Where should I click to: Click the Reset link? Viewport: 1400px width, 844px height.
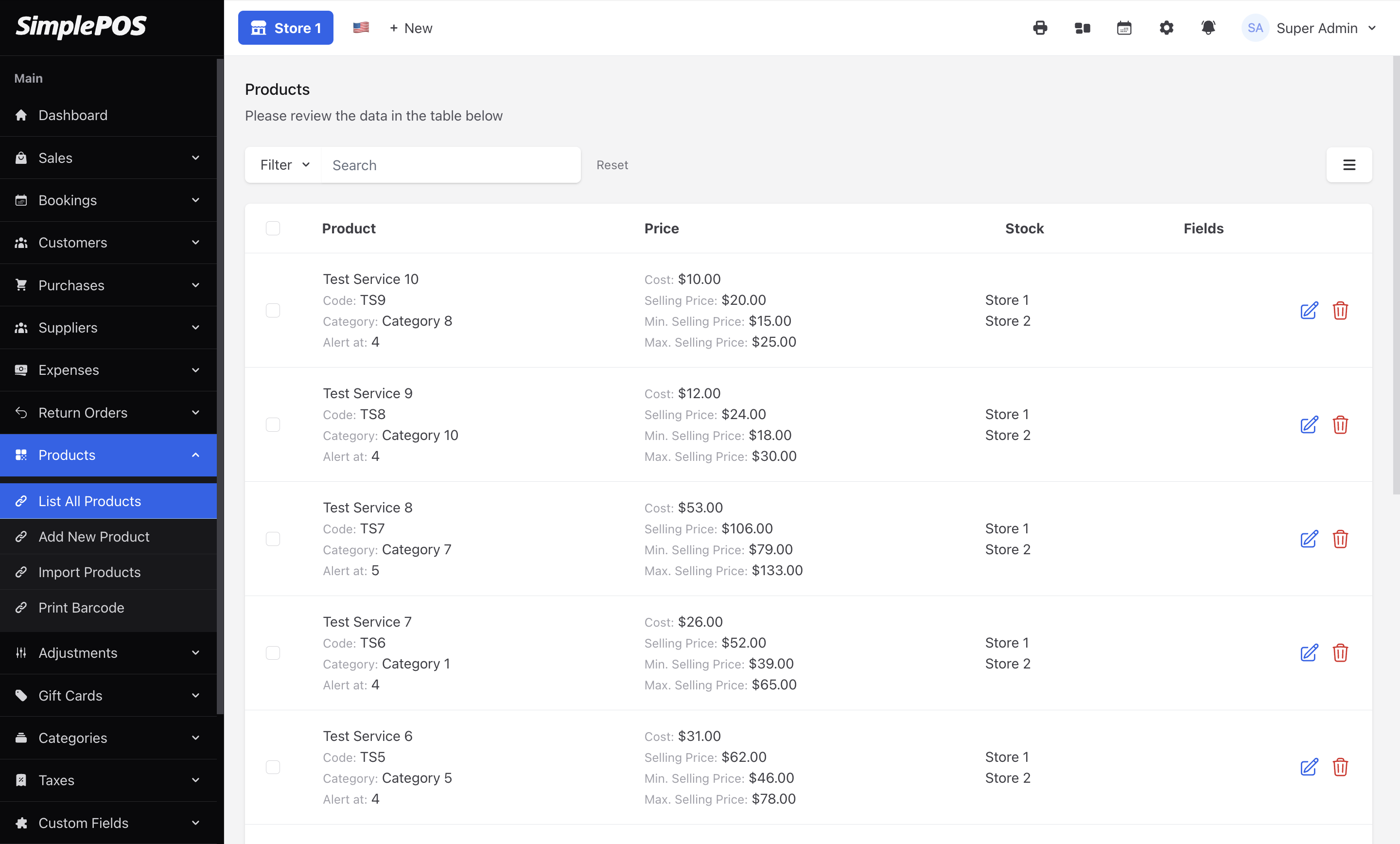[x=612, y=165]
